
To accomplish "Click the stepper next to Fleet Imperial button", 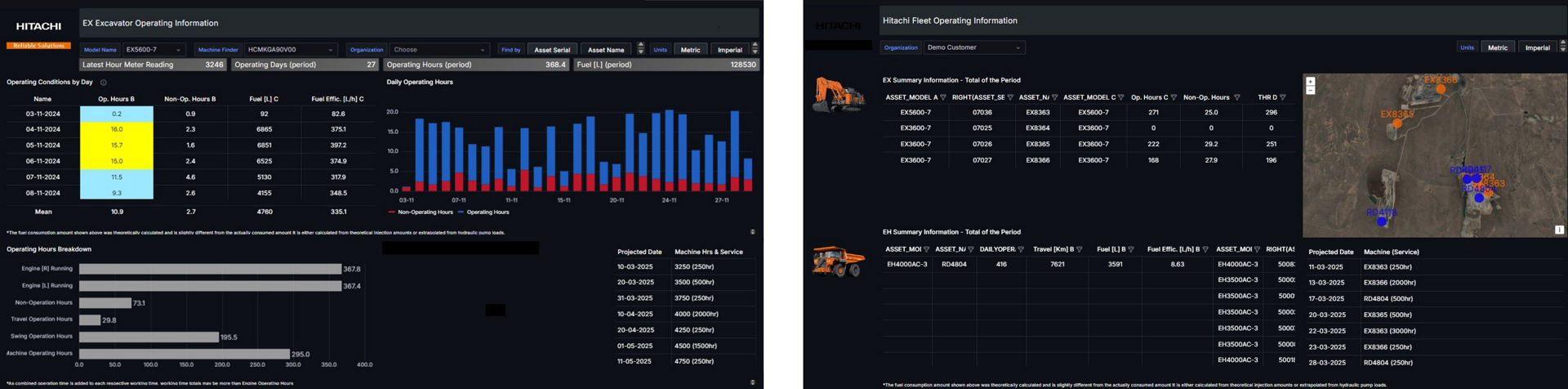I will [1563, 47].
